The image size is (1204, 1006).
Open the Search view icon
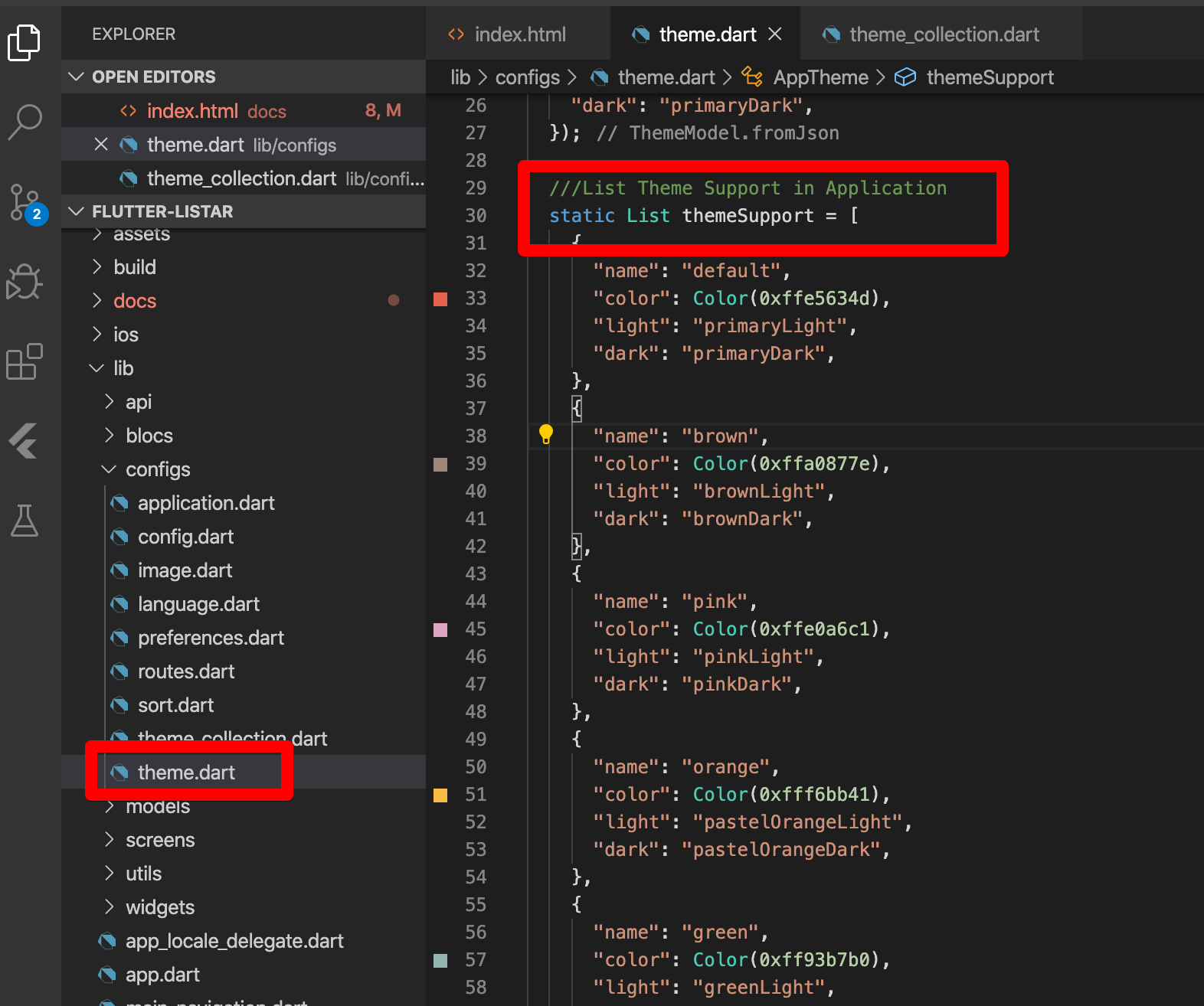pyautogui.click(x=24, y=122)
